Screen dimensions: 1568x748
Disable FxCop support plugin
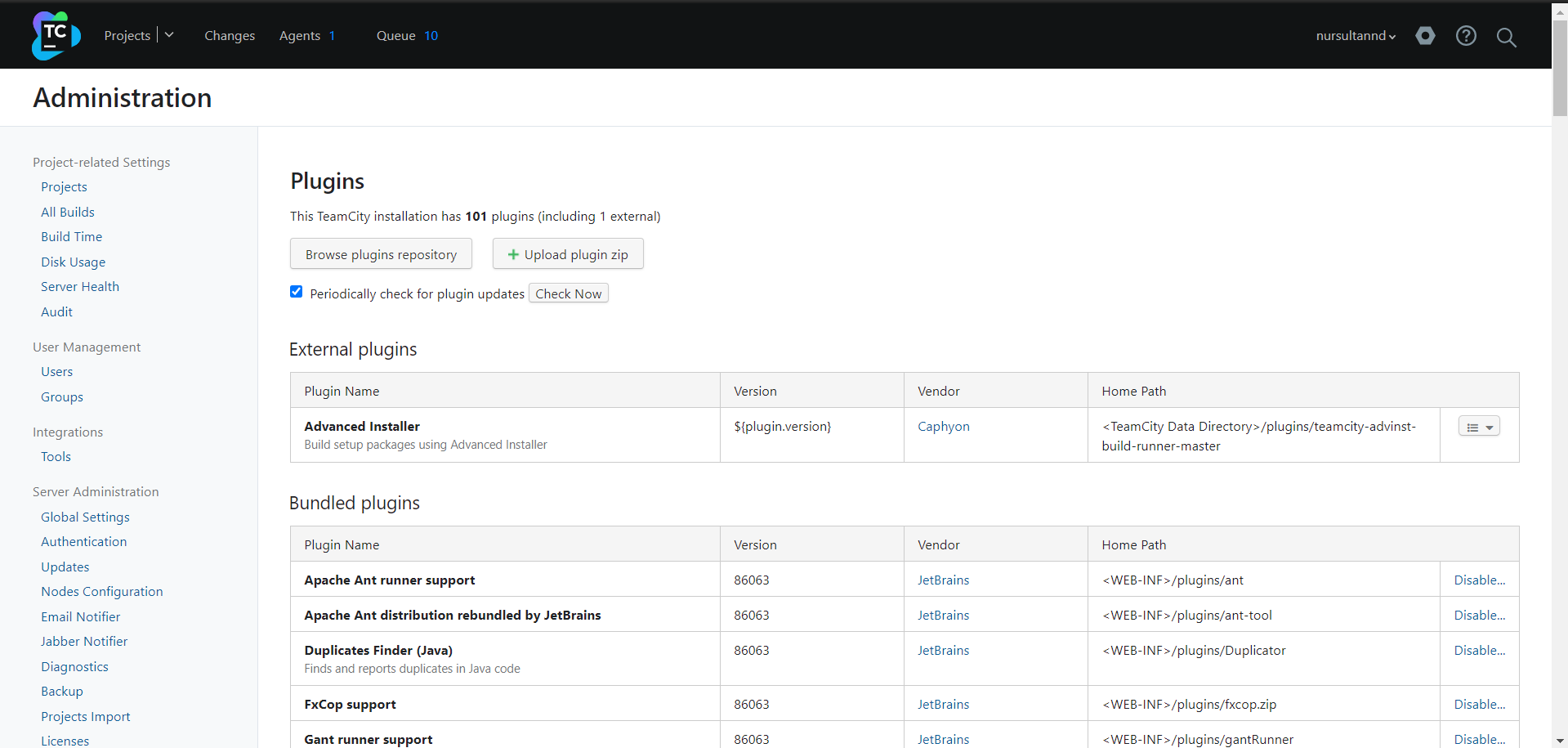pos(1479,705)
